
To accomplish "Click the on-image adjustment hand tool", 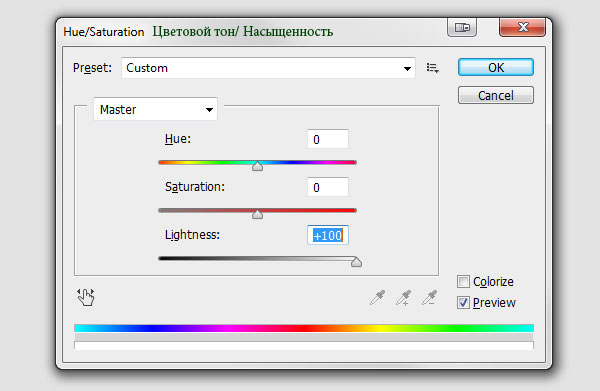I will point(86,297).
